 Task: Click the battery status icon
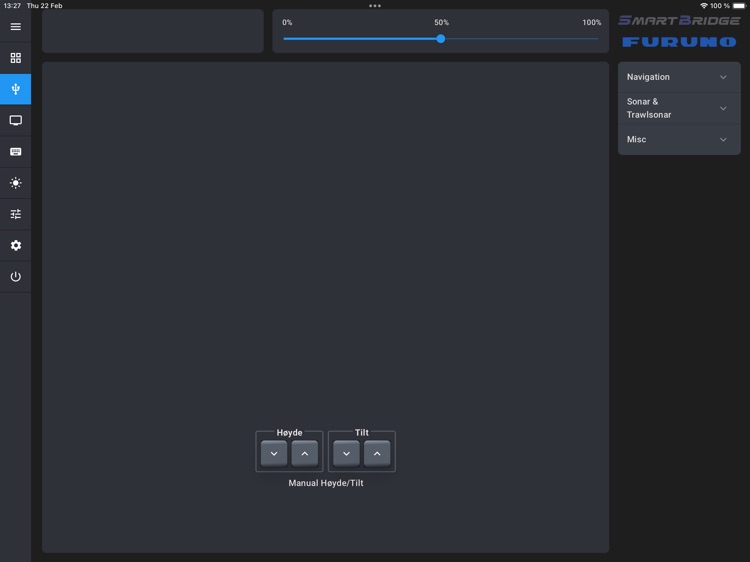[x=739, y=6]
